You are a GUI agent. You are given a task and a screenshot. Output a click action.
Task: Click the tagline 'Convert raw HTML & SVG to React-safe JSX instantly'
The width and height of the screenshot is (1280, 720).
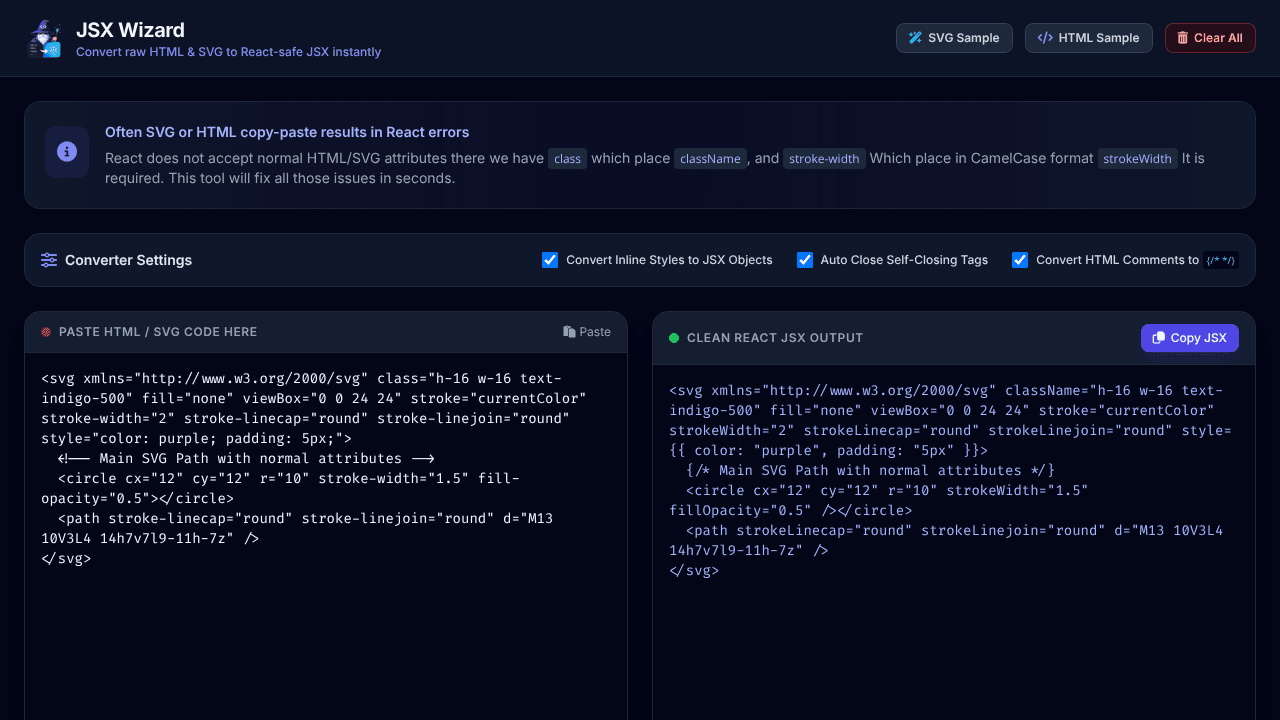point(228,52)
